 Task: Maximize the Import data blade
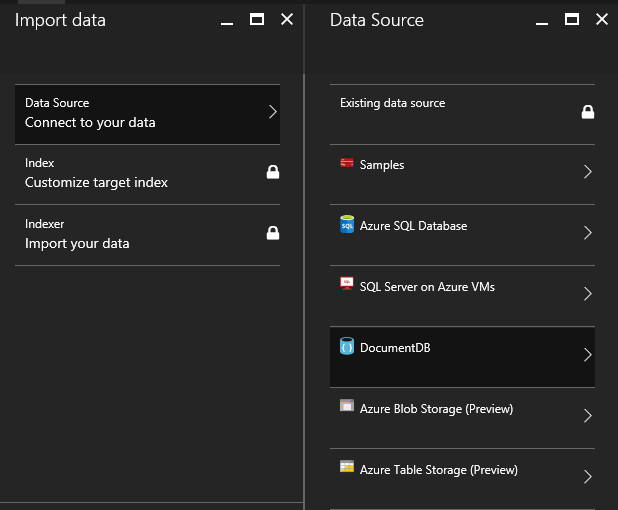[x=257, y=19]
